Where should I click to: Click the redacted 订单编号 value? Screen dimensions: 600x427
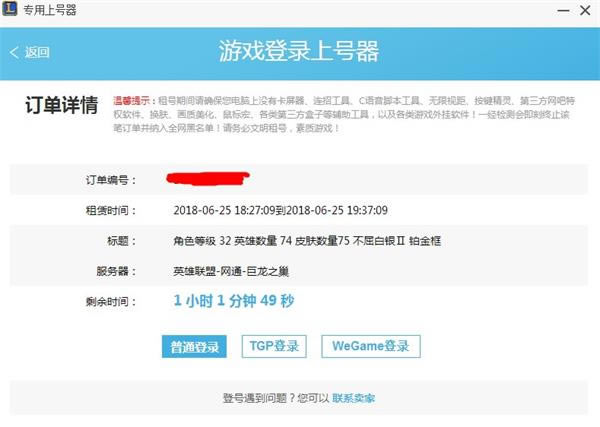(208, 179)
